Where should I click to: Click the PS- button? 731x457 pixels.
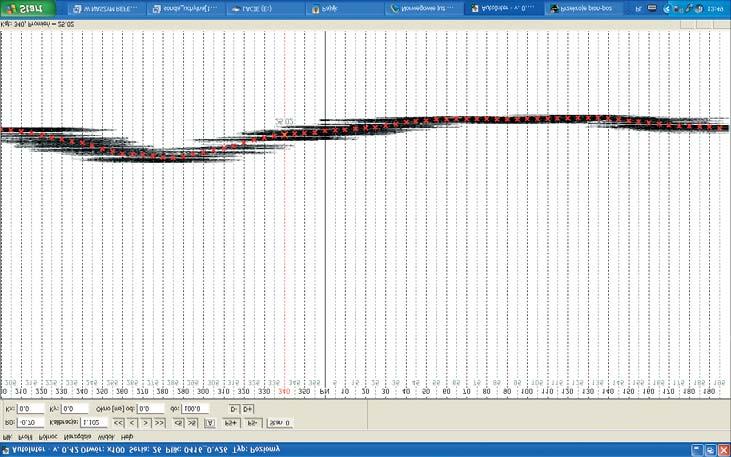(x=253, y=423)
